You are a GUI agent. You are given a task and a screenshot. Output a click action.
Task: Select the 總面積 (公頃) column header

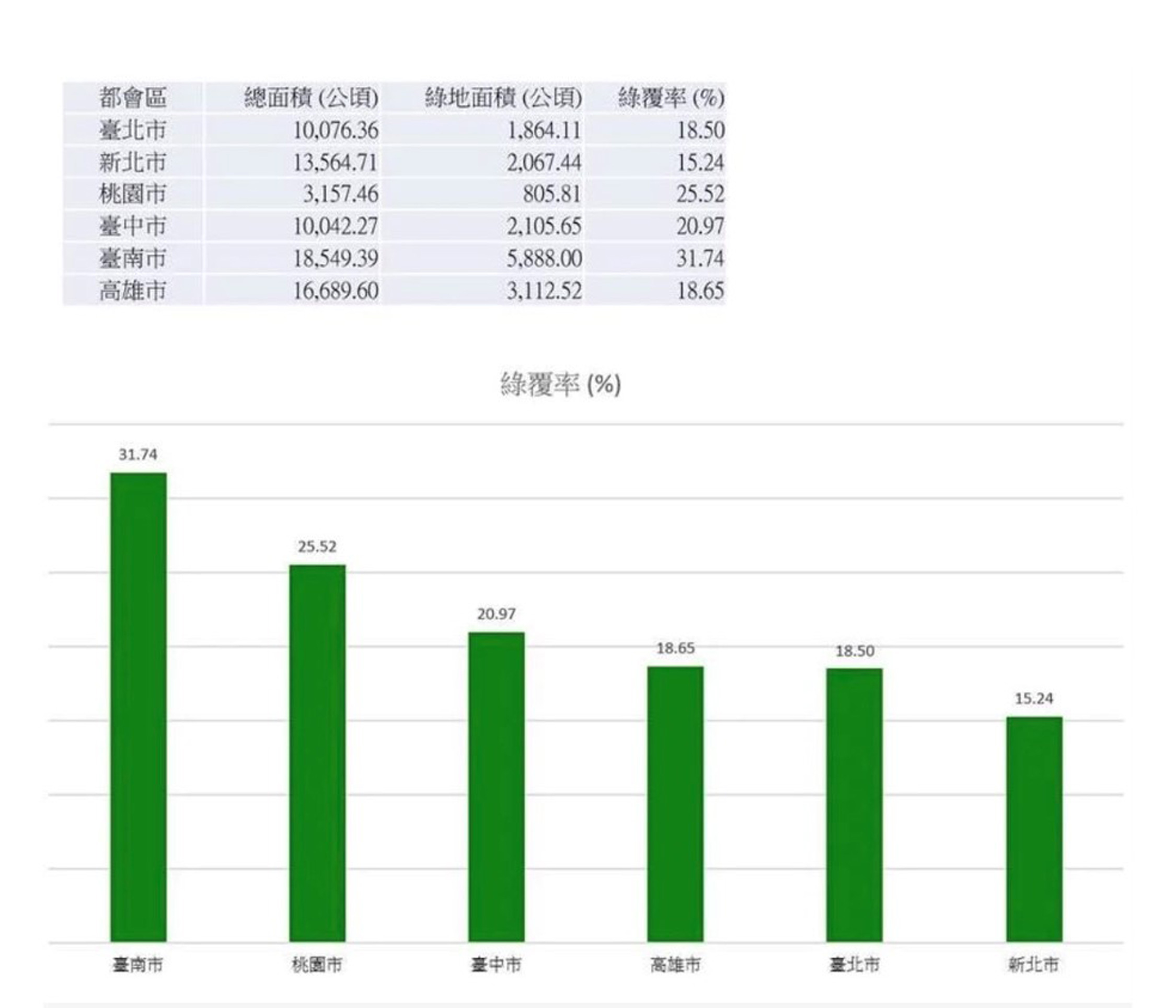pyautogui.click(x=311, y=98)
